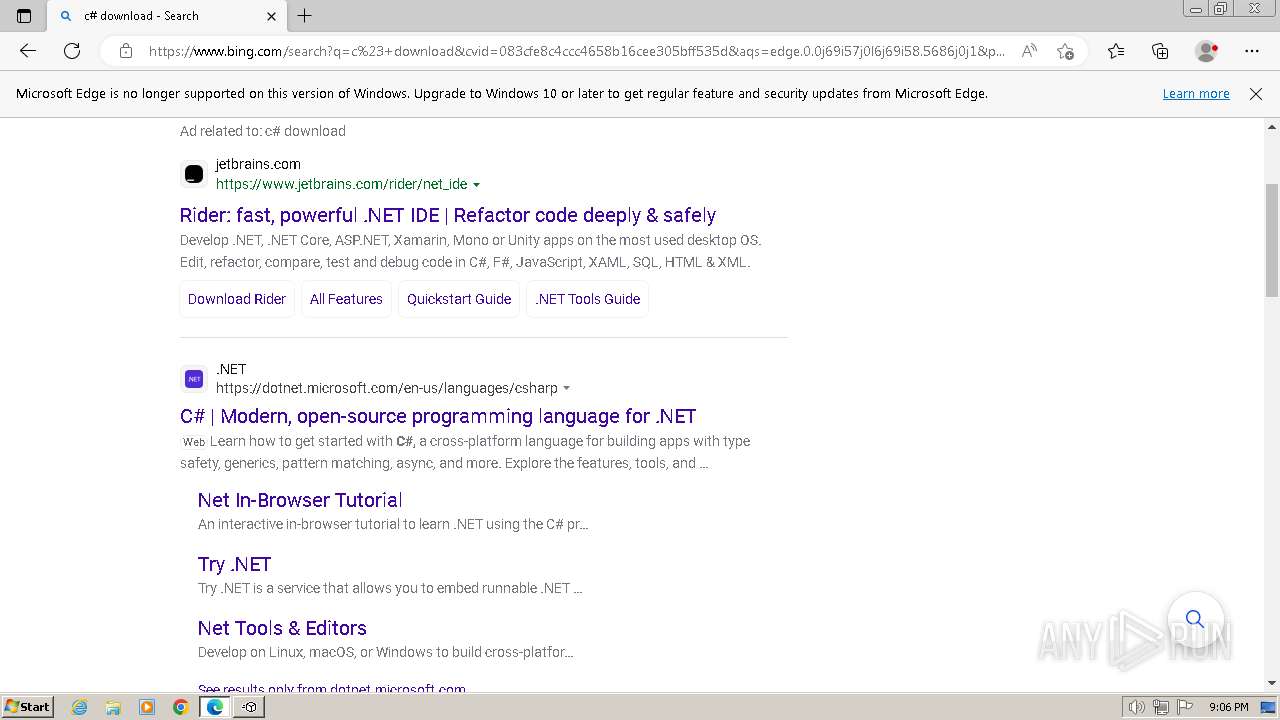Close the 'c# download - Search' tab
1280x720 pixels.
point(271,16)
